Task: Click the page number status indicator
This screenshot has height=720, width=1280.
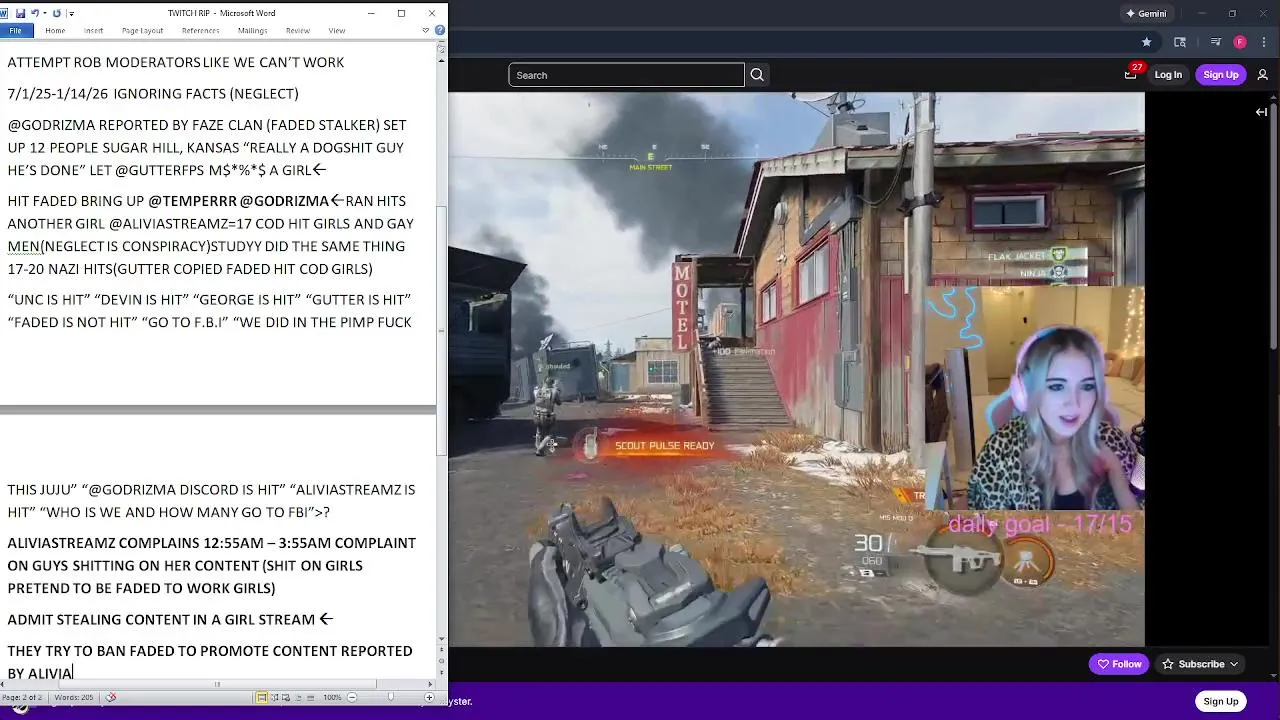Action: (x=22, y=697)
